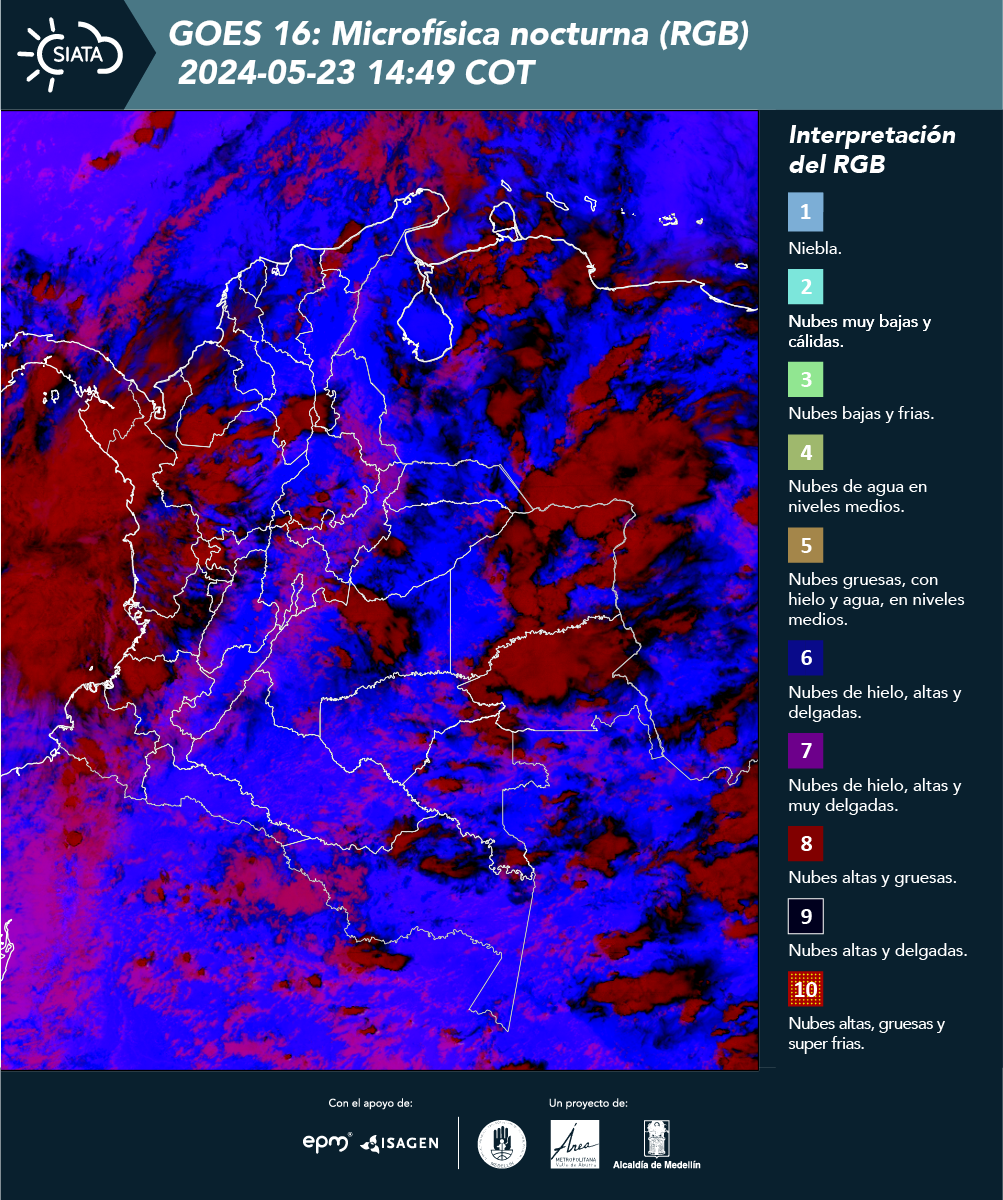Click the EPM logo
Image resolution: width=1003 pixels, height=1200 pixels.
coord(327,1141)
